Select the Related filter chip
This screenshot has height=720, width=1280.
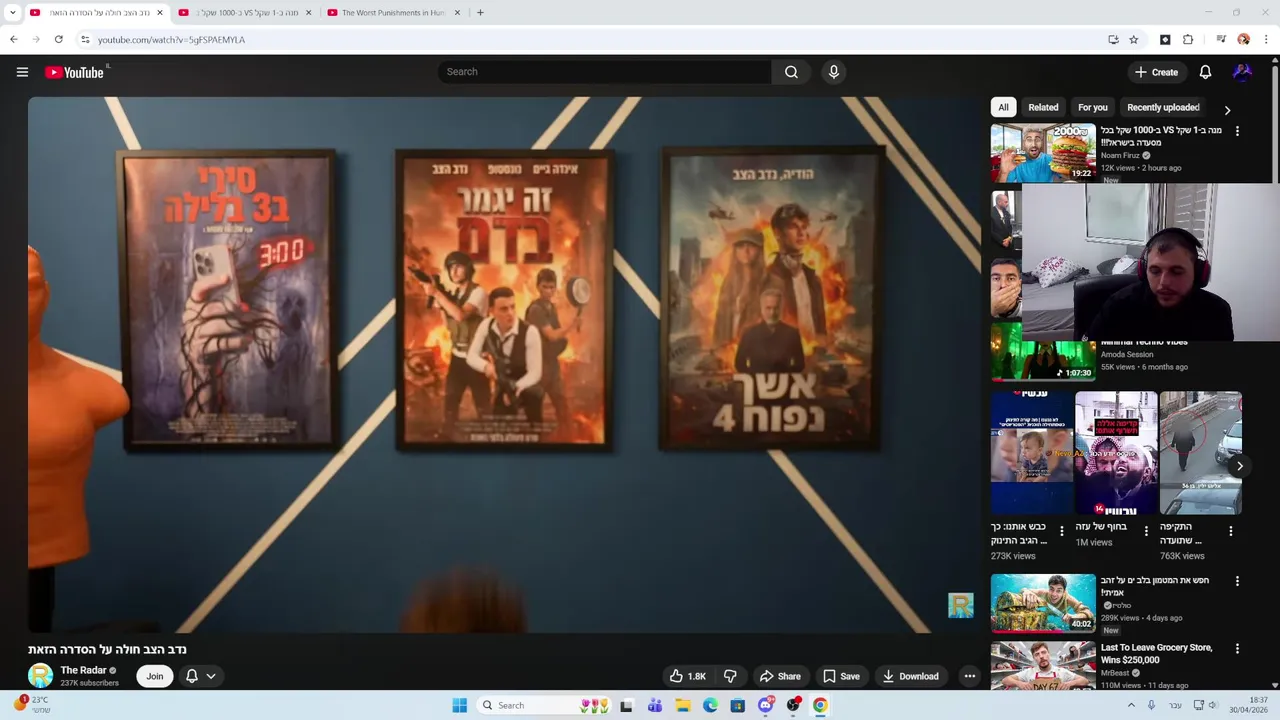point(1043,107)
